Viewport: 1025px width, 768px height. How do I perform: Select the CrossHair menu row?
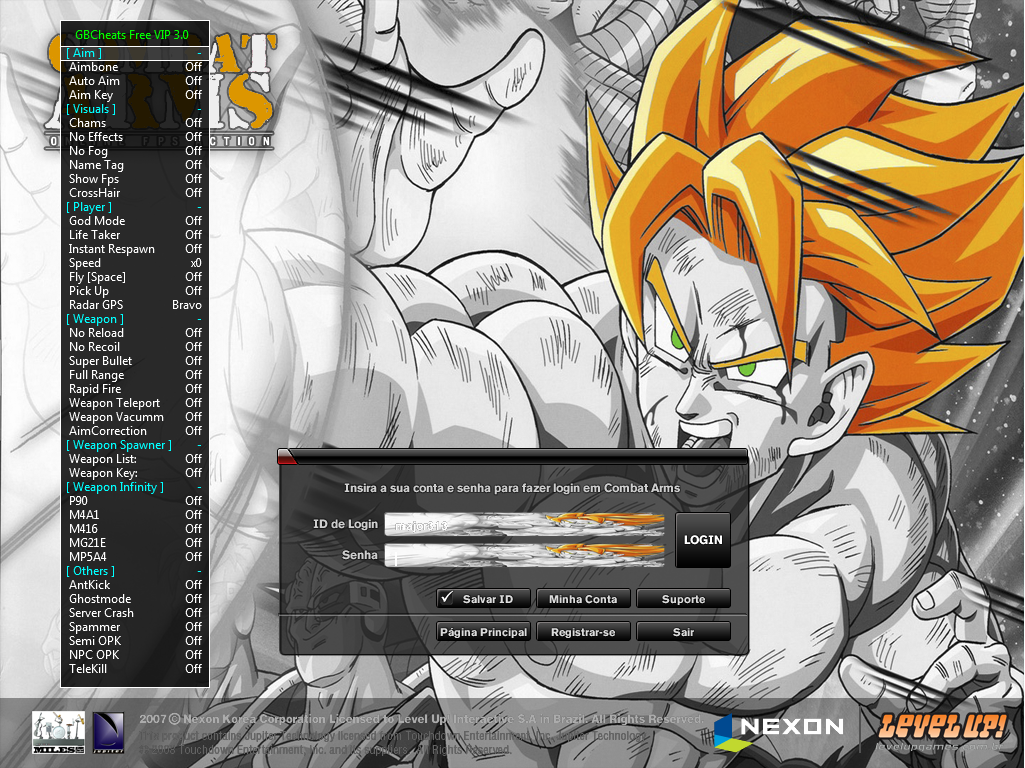click(x=135, y=193)
